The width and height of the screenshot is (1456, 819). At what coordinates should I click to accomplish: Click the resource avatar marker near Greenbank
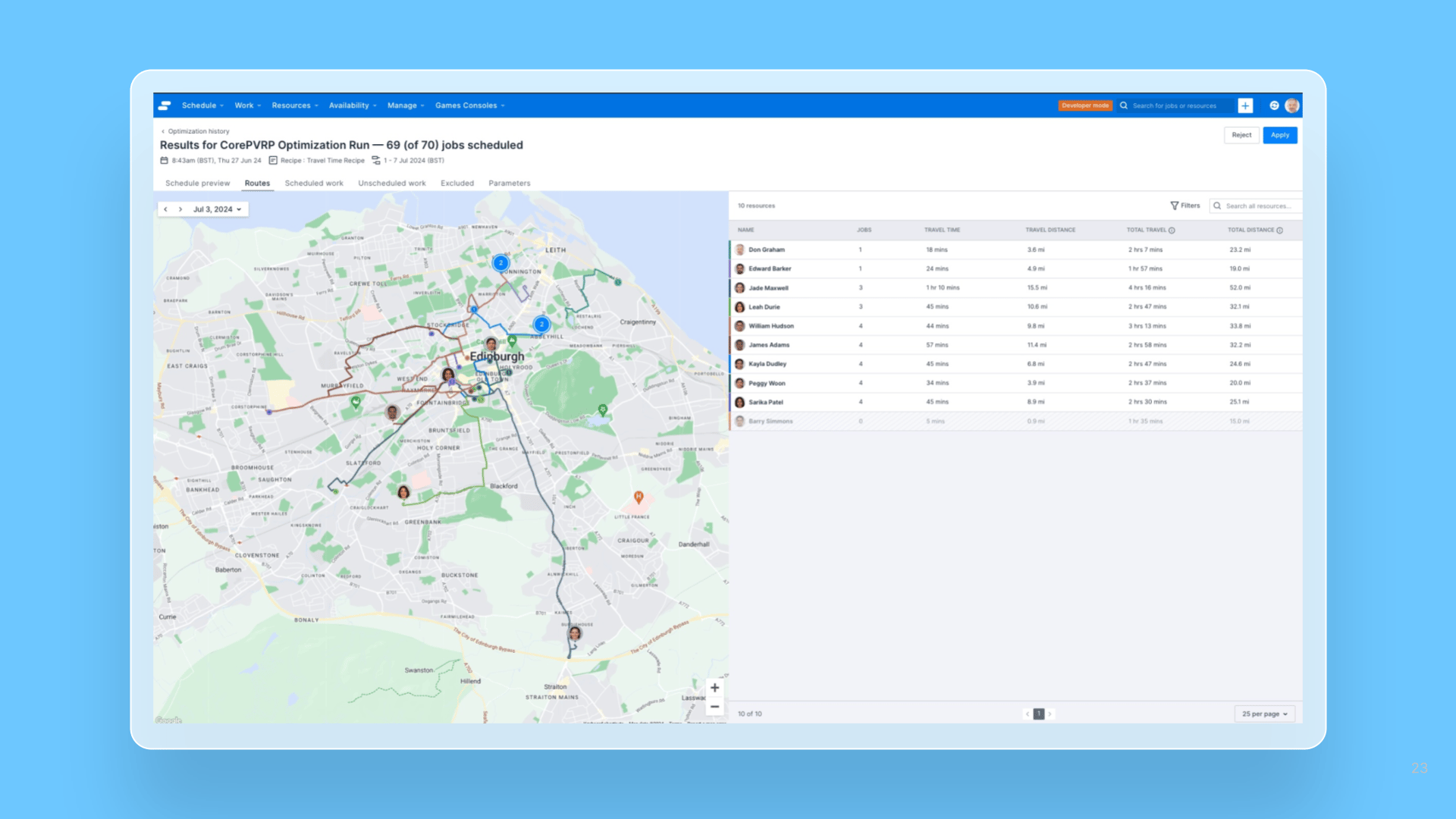click(x=403, y=492)
